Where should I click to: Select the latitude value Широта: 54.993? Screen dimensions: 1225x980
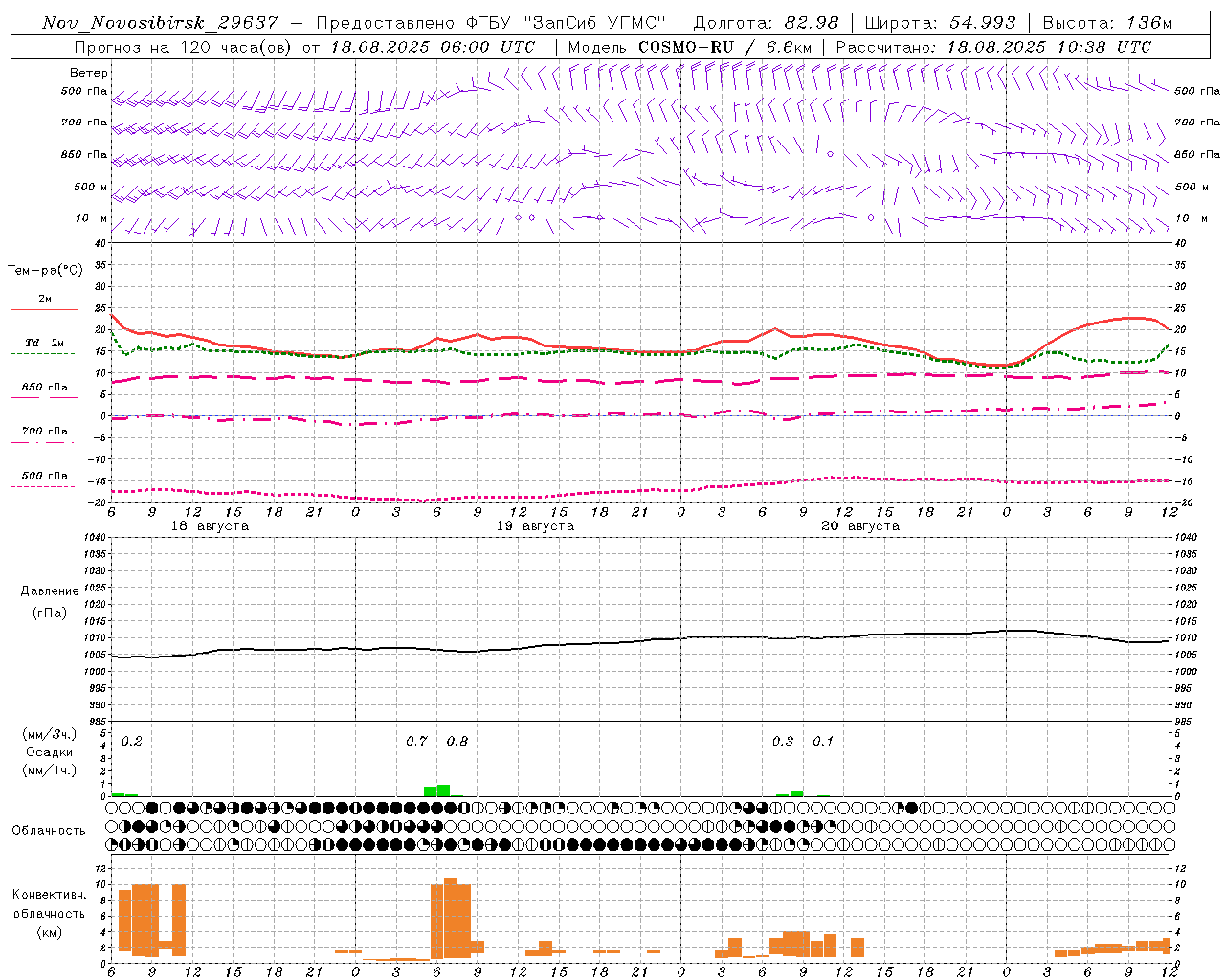pyautogui.click(x=940, y=23)
